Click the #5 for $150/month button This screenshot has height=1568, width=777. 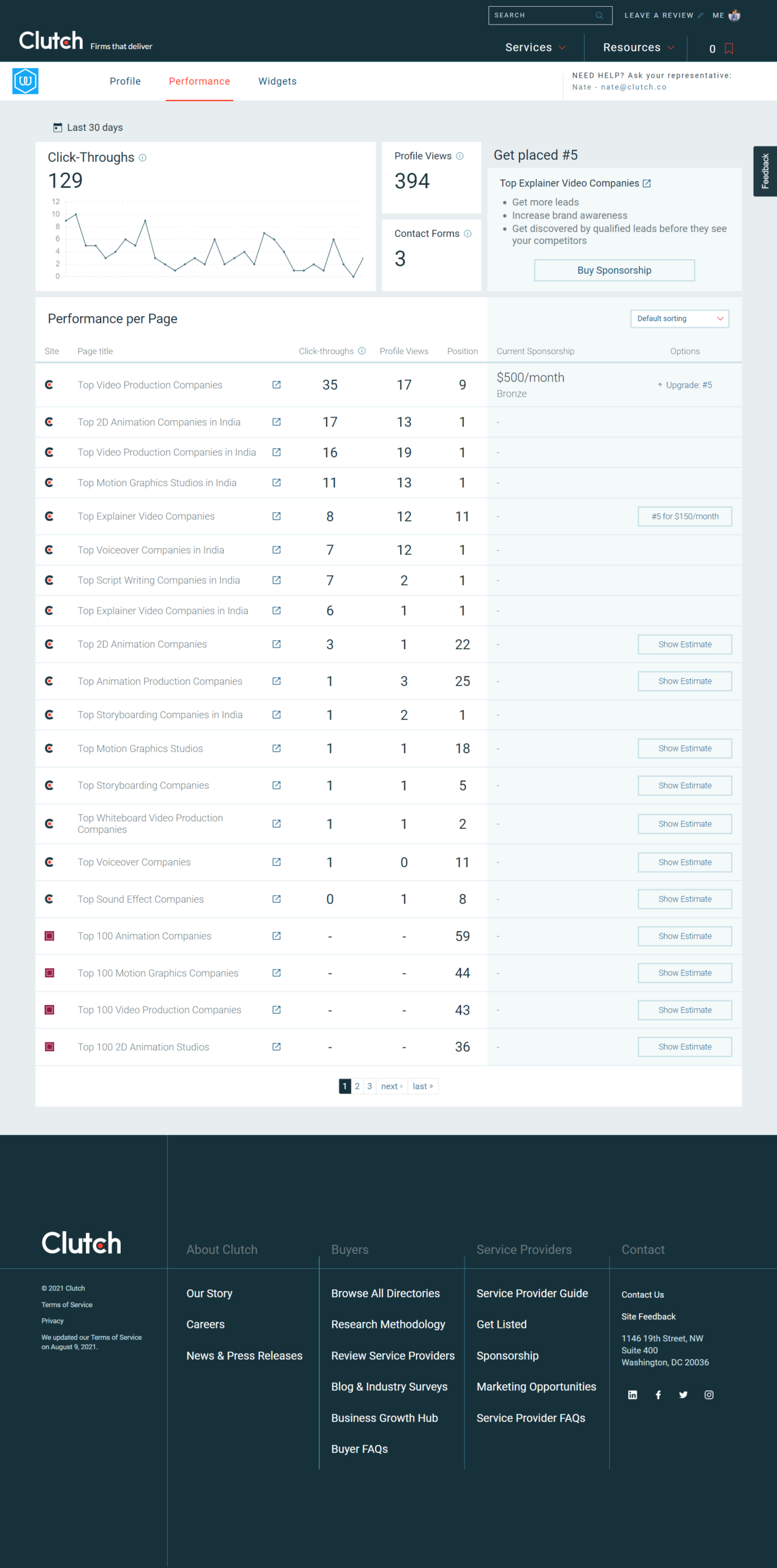tap(684, 516)
